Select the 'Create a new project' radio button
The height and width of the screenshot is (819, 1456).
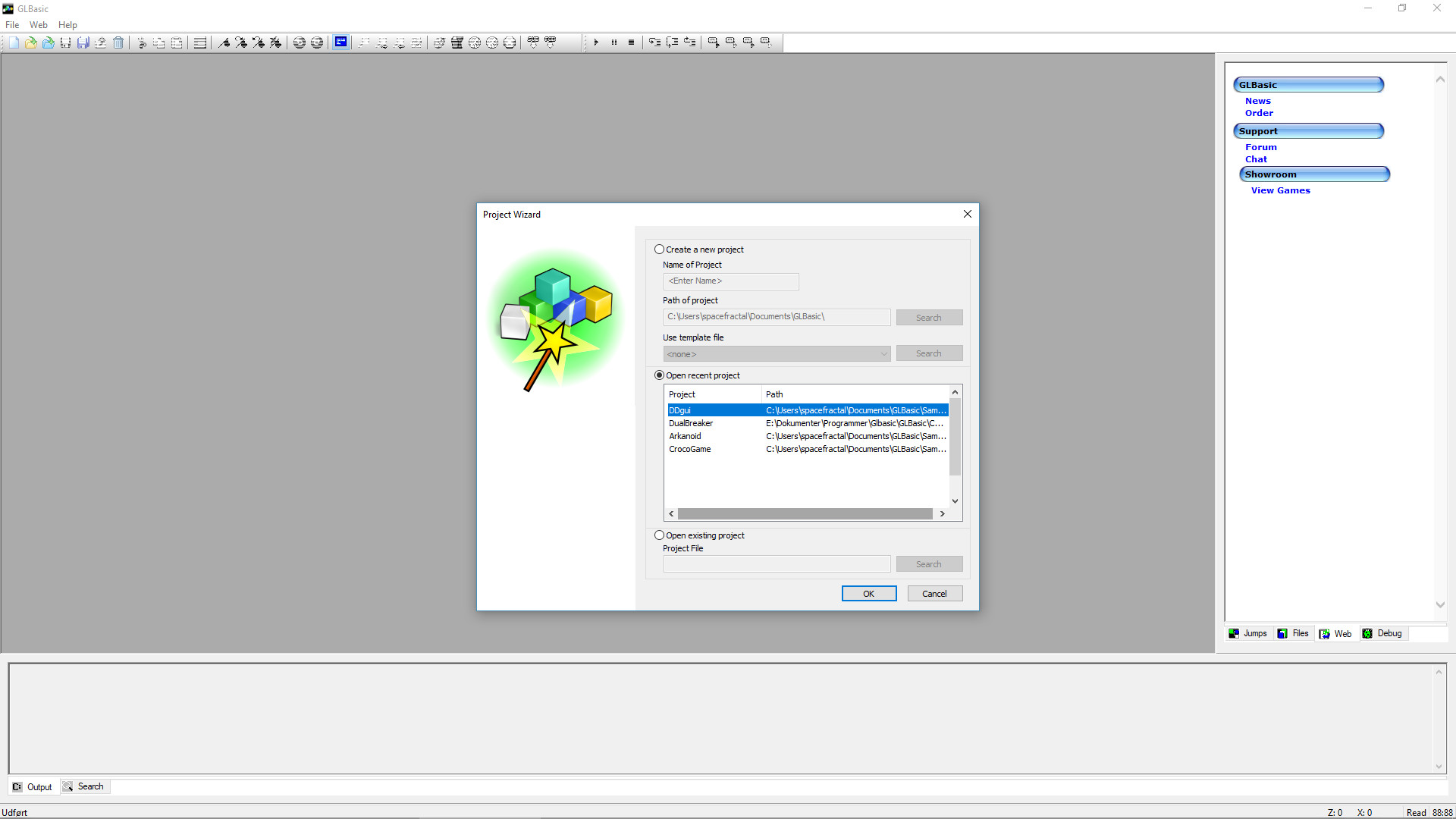(x=659, y=249)
